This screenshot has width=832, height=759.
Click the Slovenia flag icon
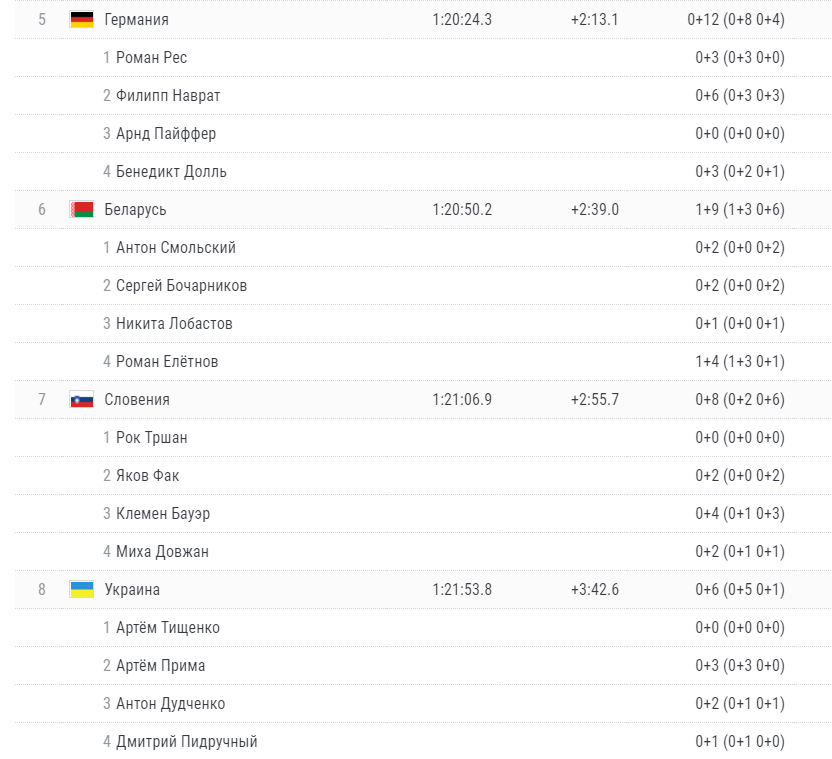[x=82, y=400]
